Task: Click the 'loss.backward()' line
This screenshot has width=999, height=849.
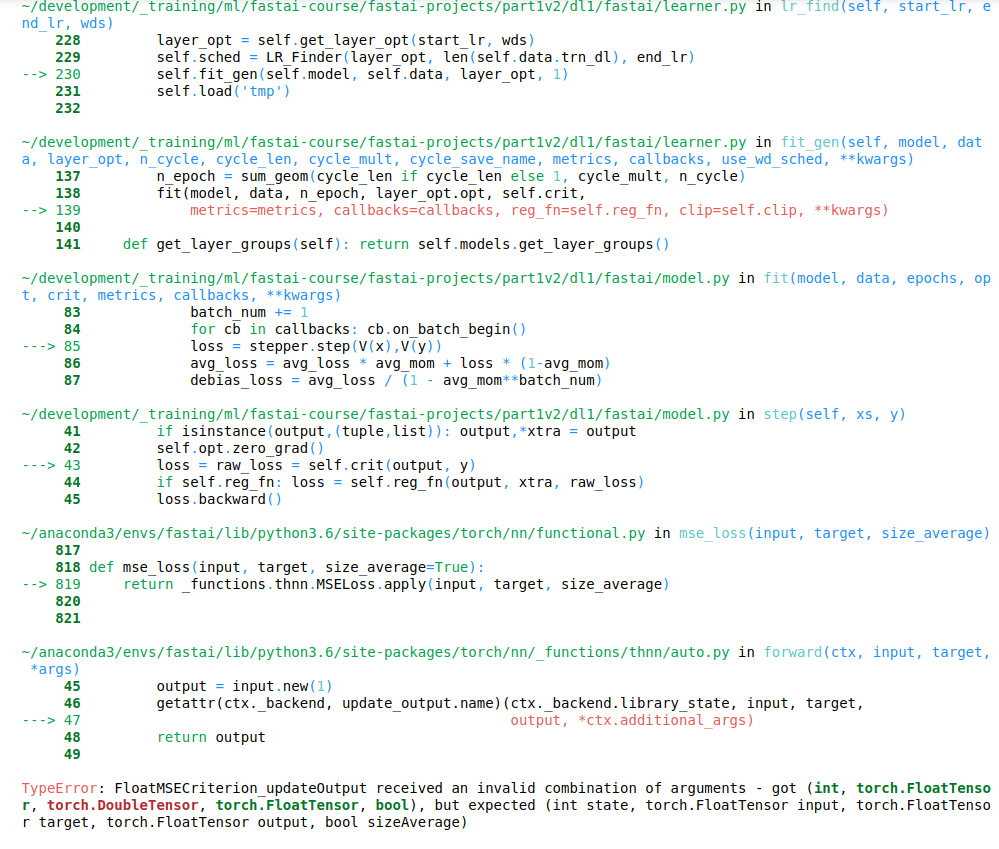Action: (x=219, y=499)
